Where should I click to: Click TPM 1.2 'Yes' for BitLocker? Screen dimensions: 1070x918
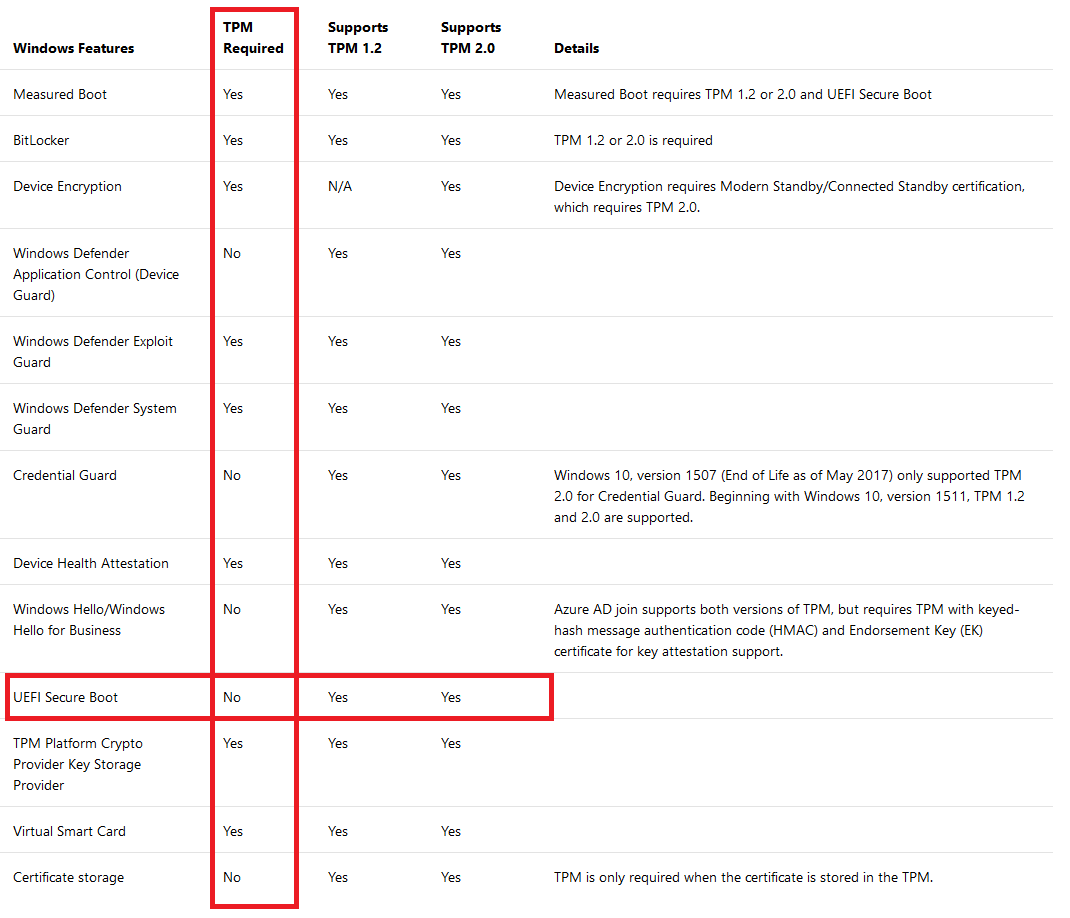tap(338, 140)
